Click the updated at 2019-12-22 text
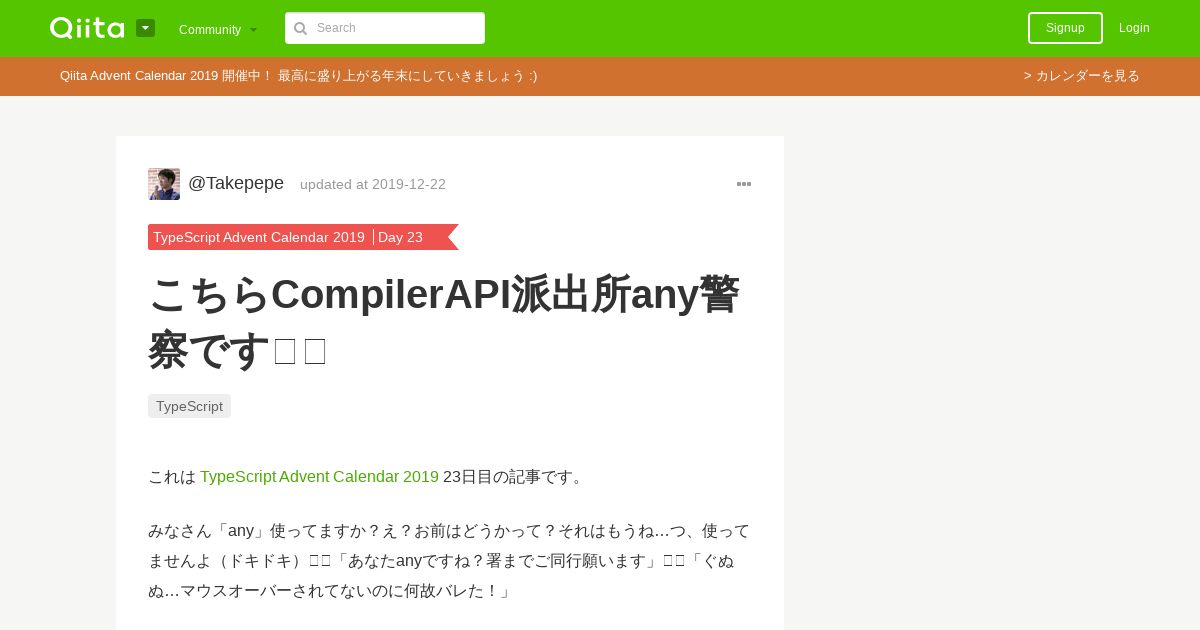This screenshot has height=630, width=1200. click(x=373, y=184)
